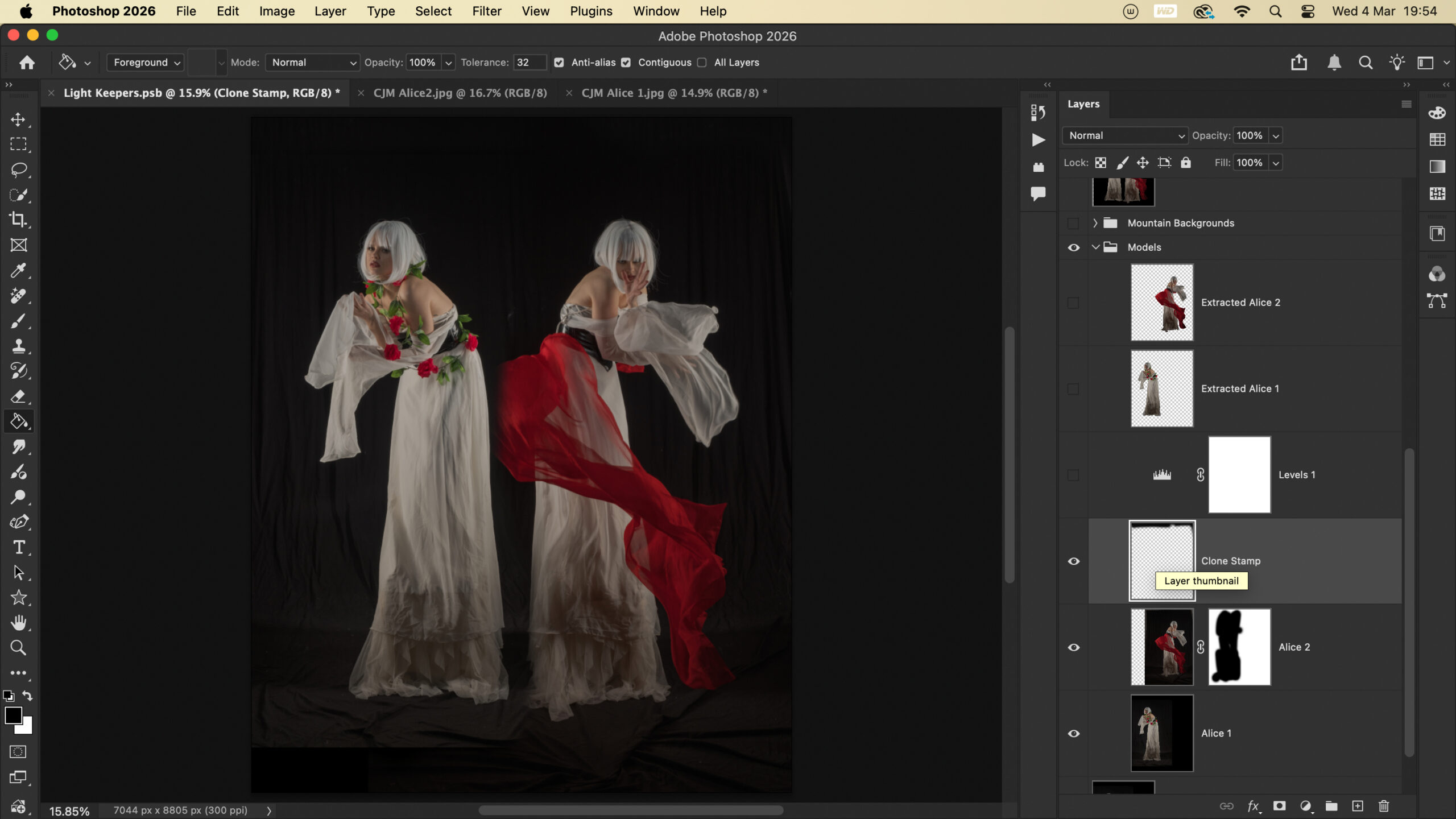The width and height of the screenshot is (1456, 819).
Task: Select the Horizontal Type tool
Action: 18,547
